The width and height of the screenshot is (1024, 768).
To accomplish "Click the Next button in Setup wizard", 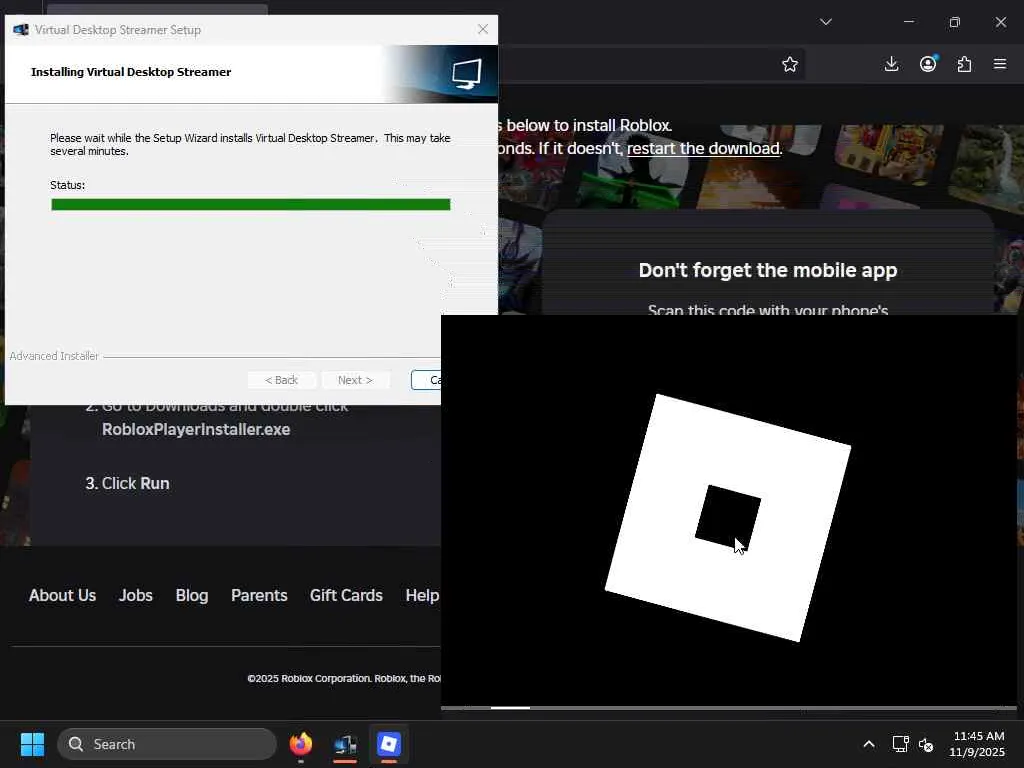I will pyautogui.click(x=355, y=380).
